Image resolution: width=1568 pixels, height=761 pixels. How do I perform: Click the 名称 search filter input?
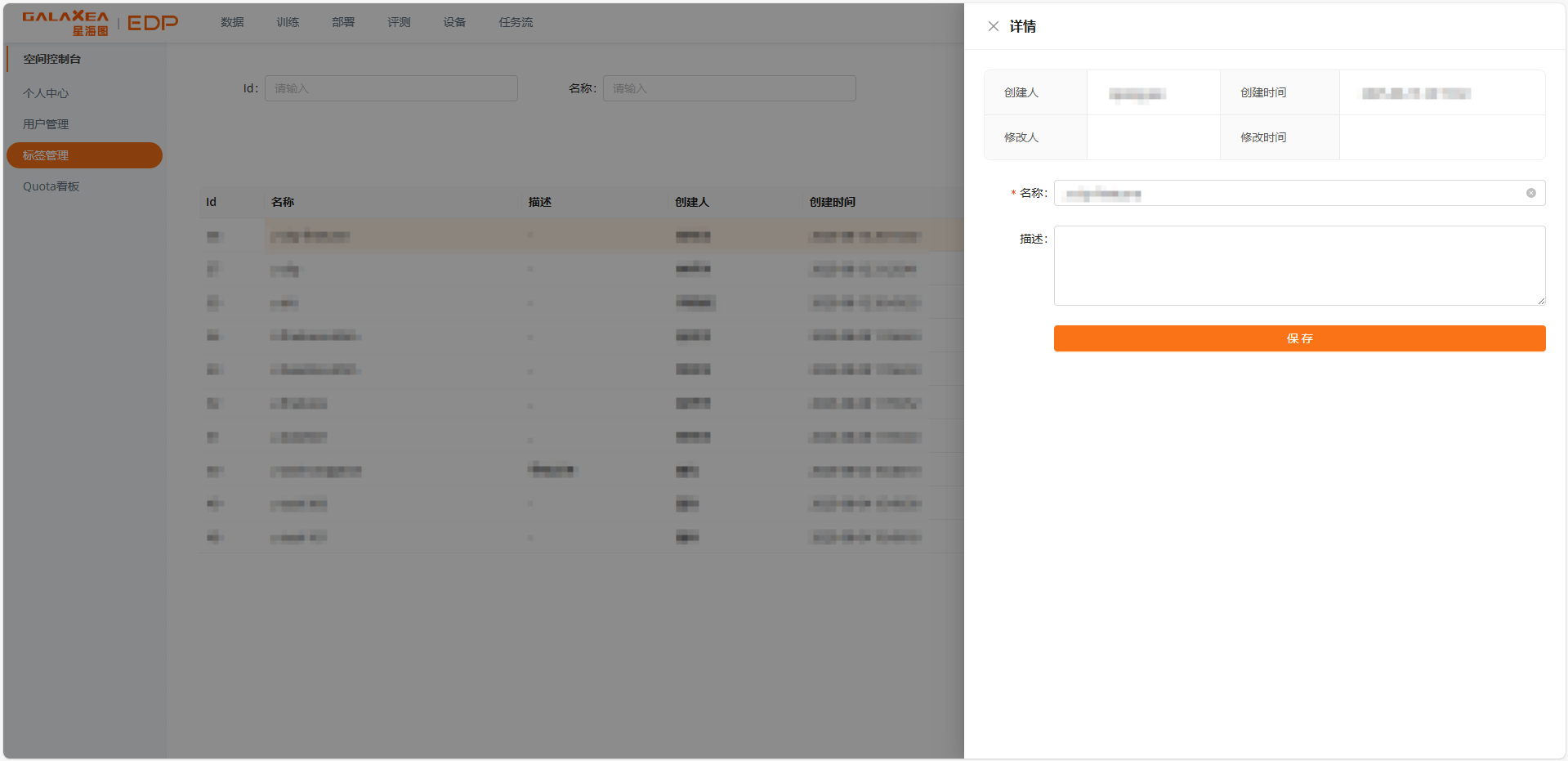(729, 88)
